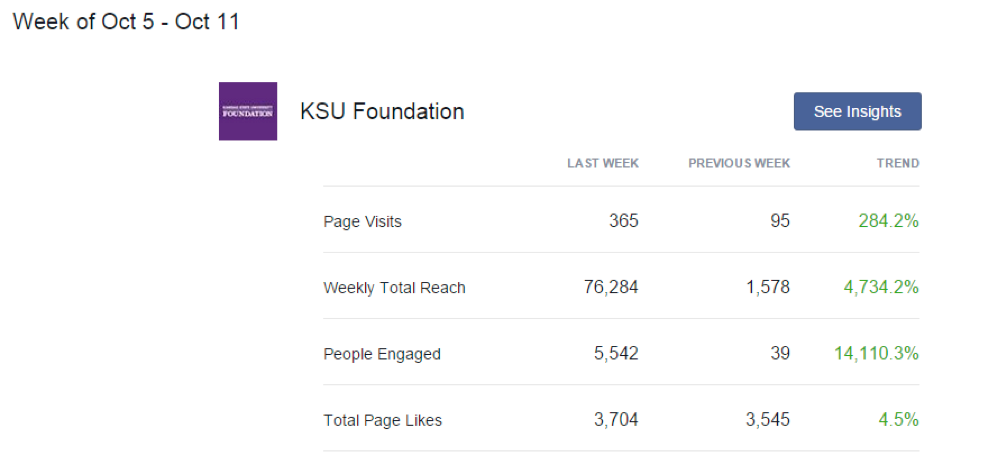
Task: Click the See Insights button
Action: (858, 111)
